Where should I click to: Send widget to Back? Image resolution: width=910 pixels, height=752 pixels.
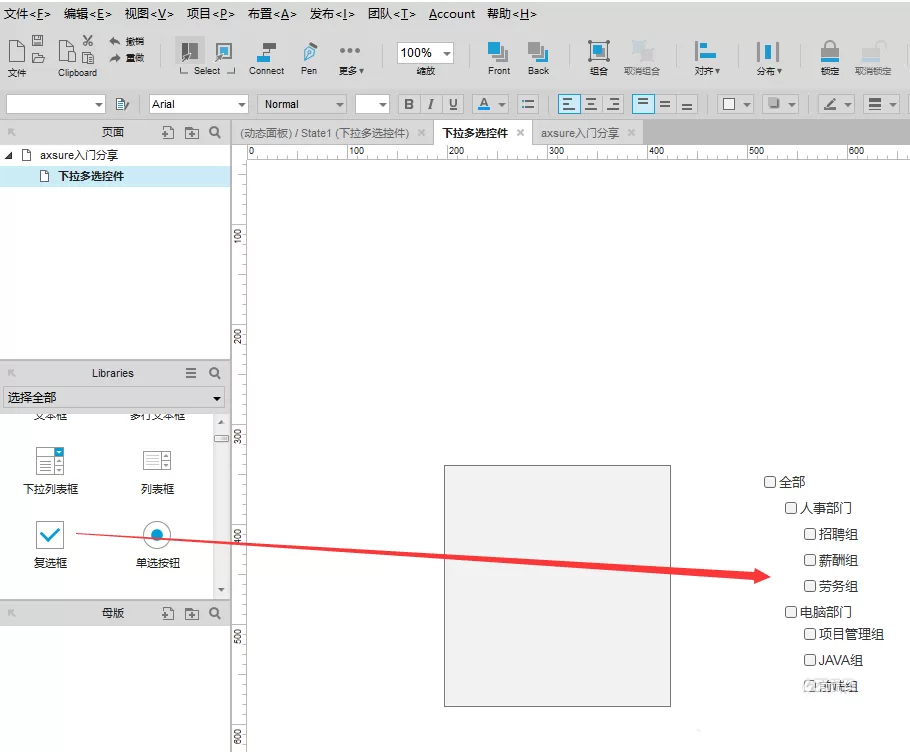tap(538, 57)
